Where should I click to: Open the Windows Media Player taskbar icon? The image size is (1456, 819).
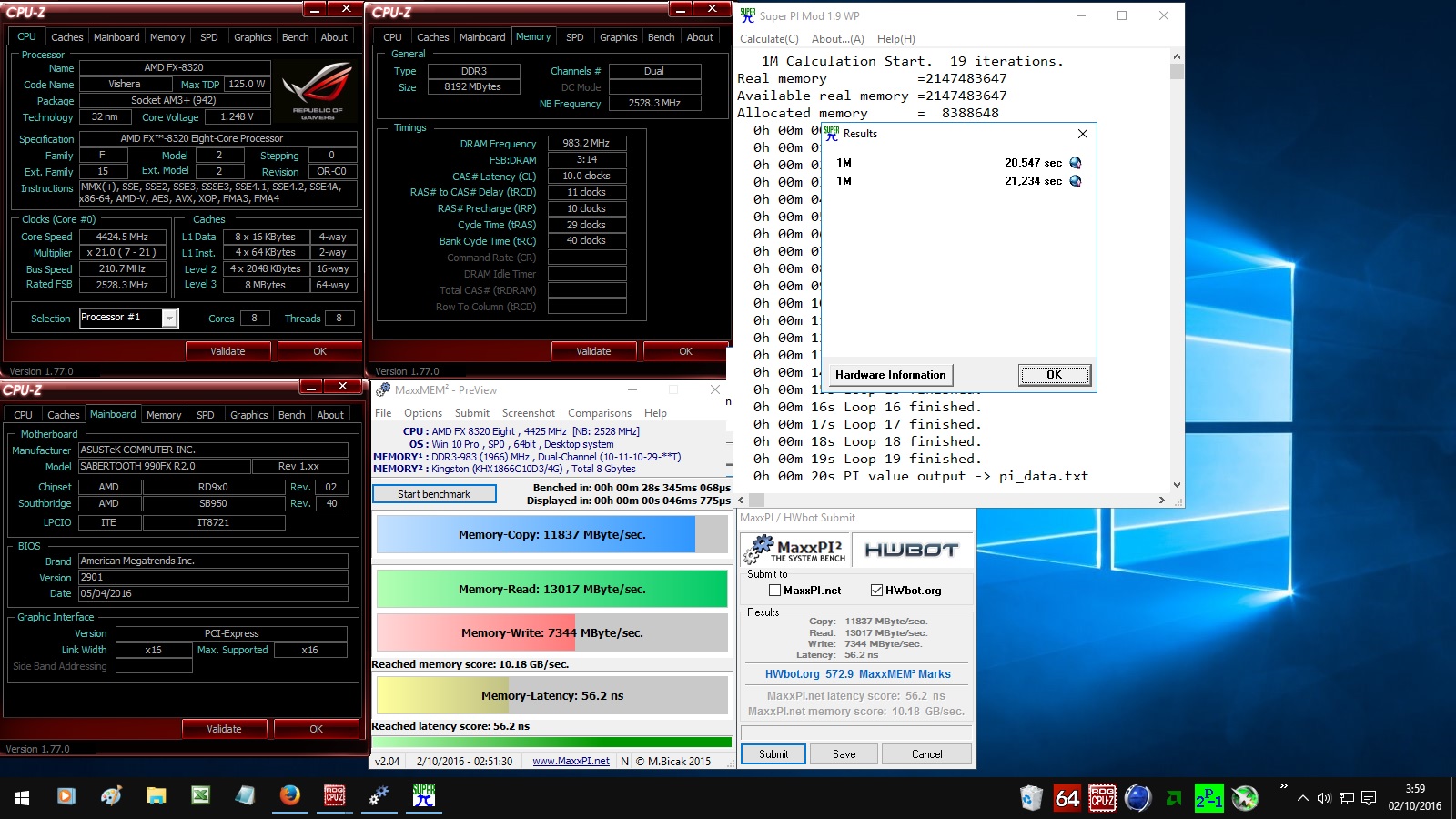coord(66,796)
